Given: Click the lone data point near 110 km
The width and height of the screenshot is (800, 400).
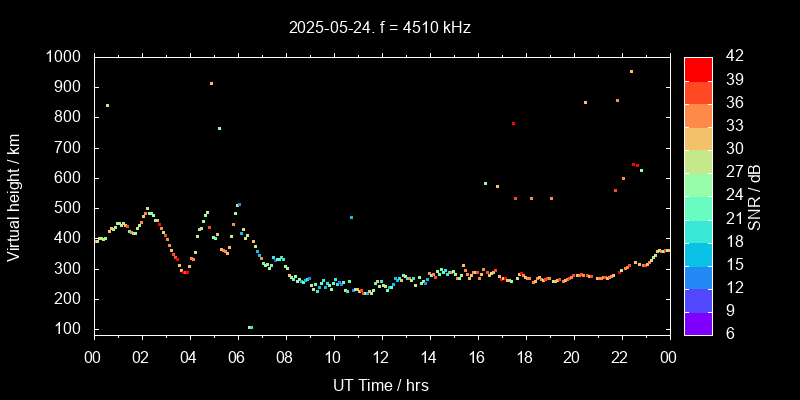Looking at the screenshot, I should [x=250, y=327].
